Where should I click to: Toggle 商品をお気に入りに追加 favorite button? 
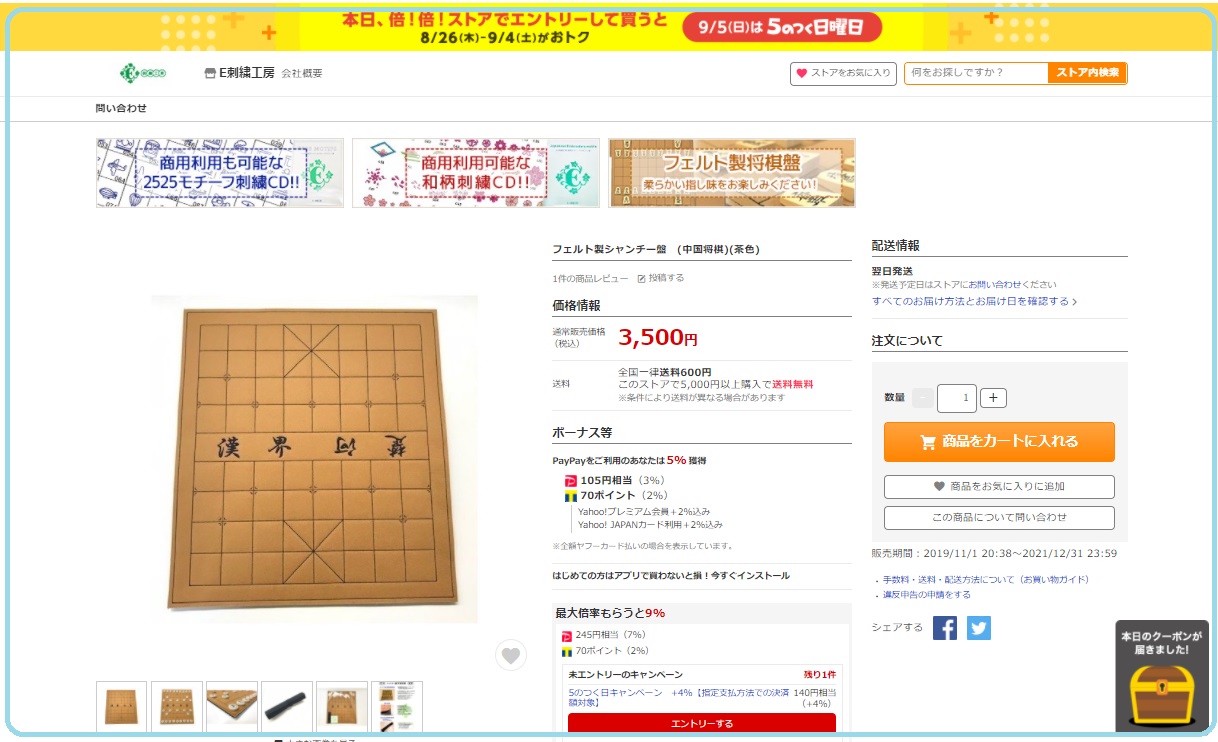point(999,486)
